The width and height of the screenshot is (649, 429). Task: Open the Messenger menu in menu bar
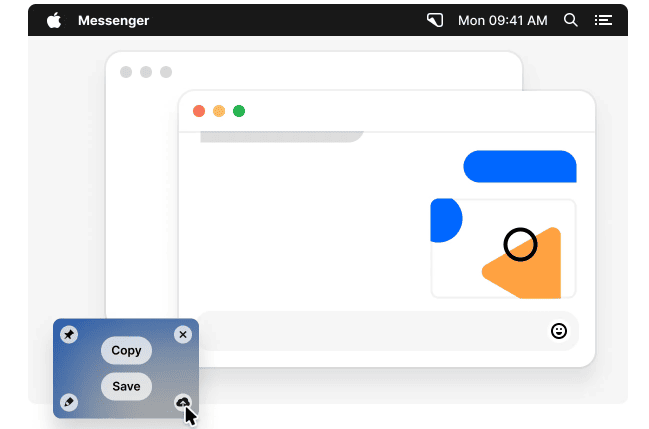[x=113, y=20]
